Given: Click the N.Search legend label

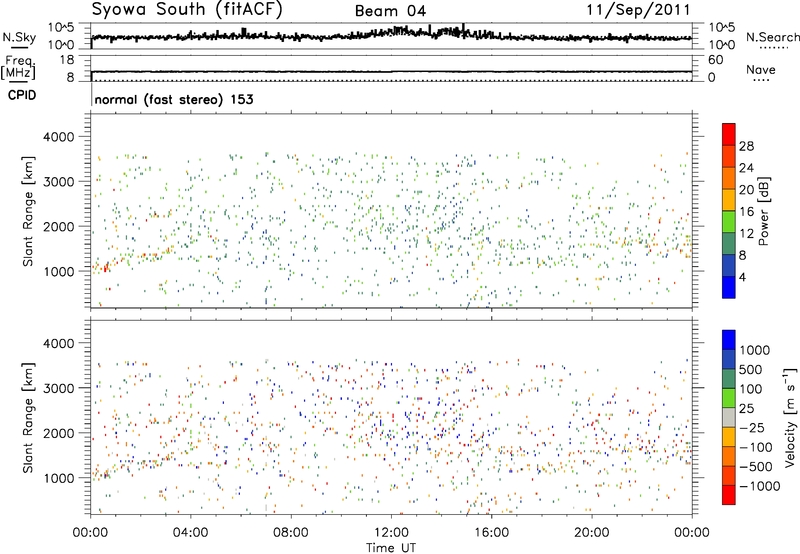Looking at the screenshot, I should pos(772,37).
